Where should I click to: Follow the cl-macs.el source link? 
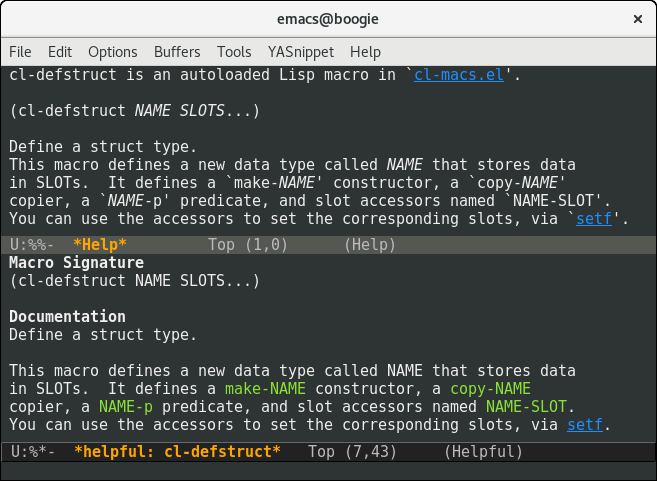[459, 75]
